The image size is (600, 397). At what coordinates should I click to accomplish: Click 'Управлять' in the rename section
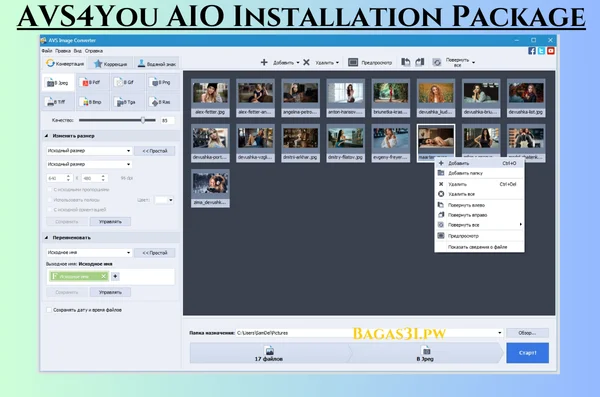[x=110, y=292]
